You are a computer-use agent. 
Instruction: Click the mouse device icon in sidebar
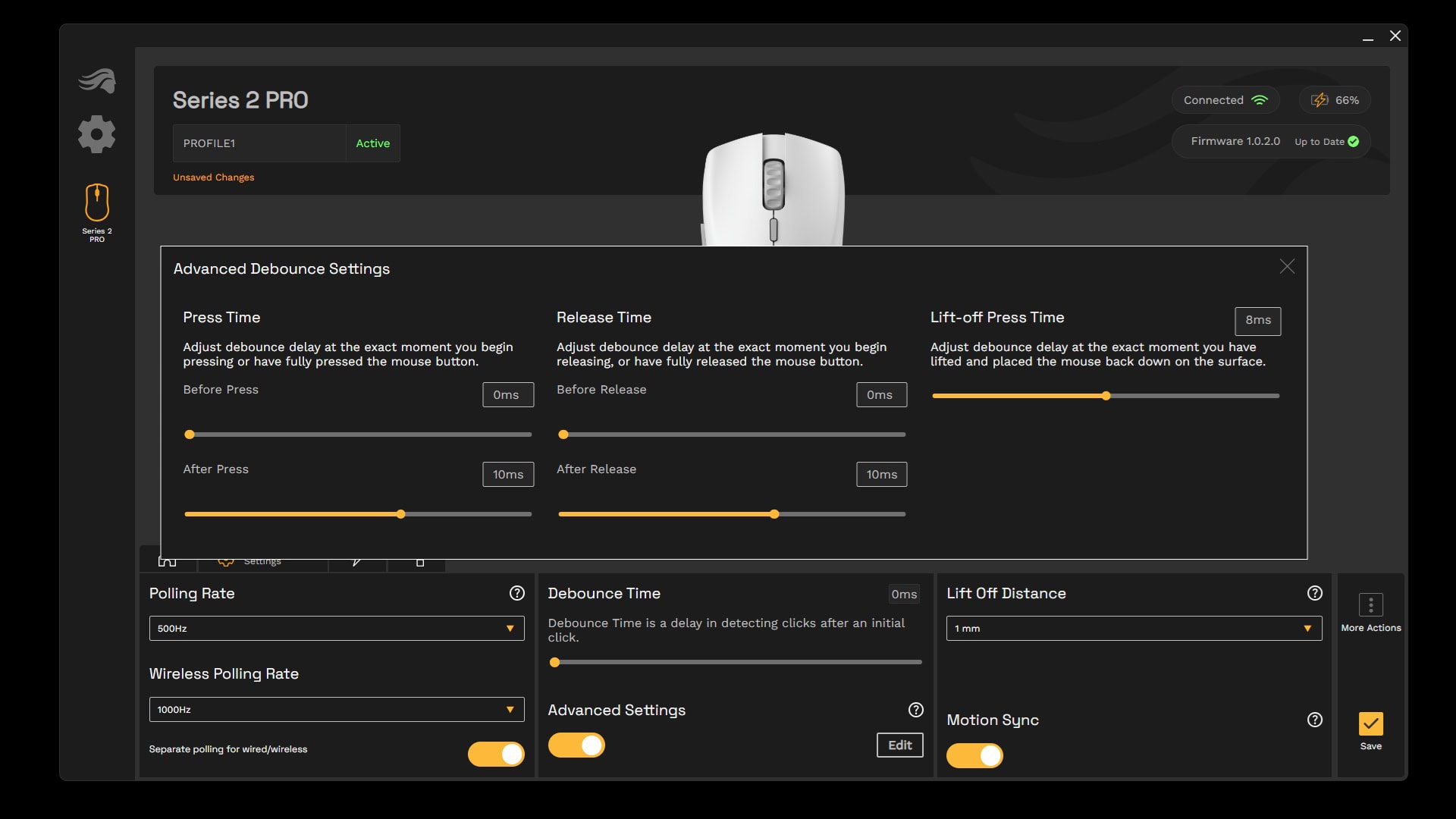click(97, 203)
